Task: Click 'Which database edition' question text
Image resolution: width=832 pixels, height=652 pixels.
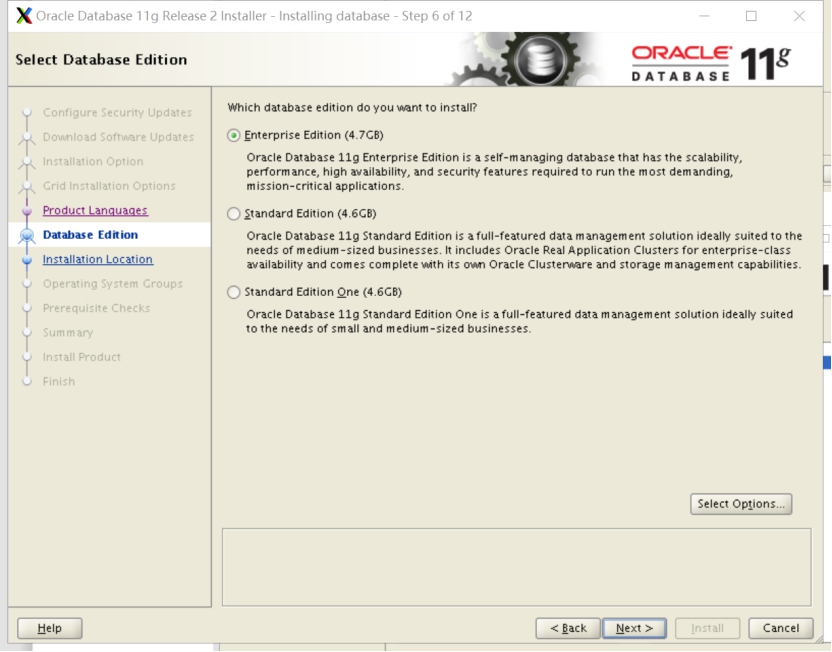Action: pos(352,107)
